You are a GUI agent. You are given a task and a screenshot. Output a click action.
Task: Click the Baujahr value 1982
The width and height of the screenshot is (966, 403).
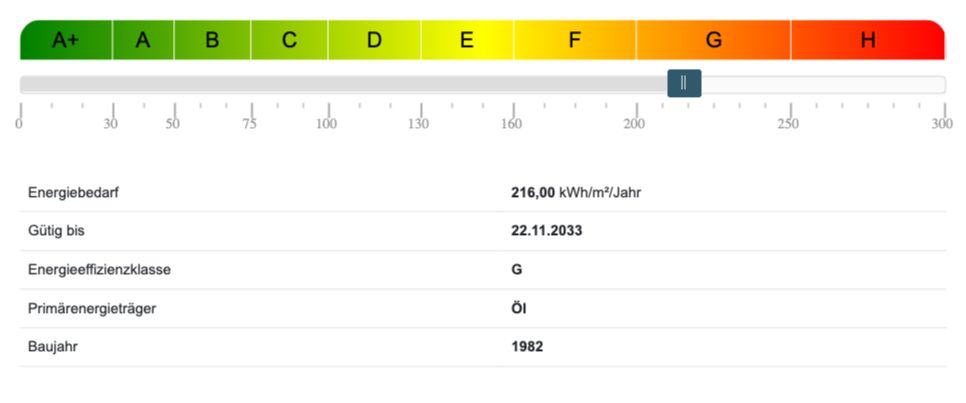point(527,347)
